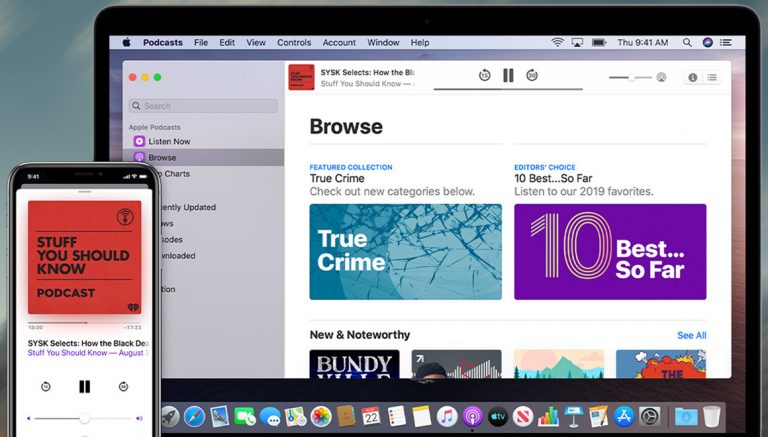Open the Account menu
The image size is (768, 437).
click(339, 43)
